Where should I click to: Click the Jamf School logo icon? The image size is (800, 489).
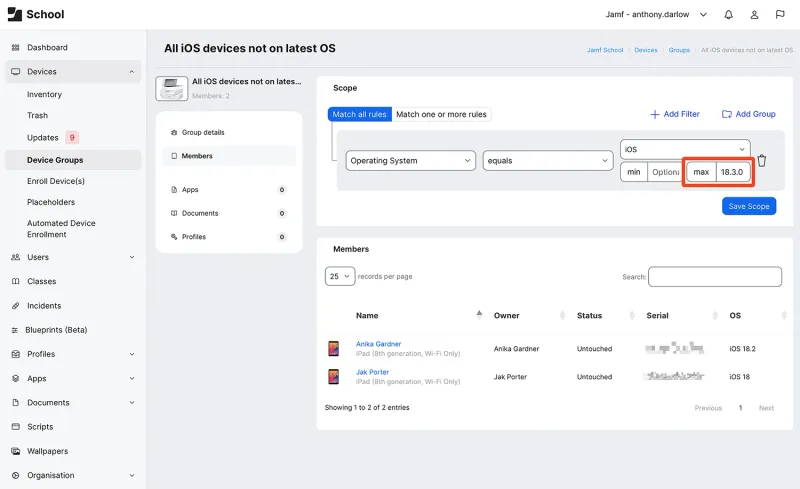click(15, 14)
